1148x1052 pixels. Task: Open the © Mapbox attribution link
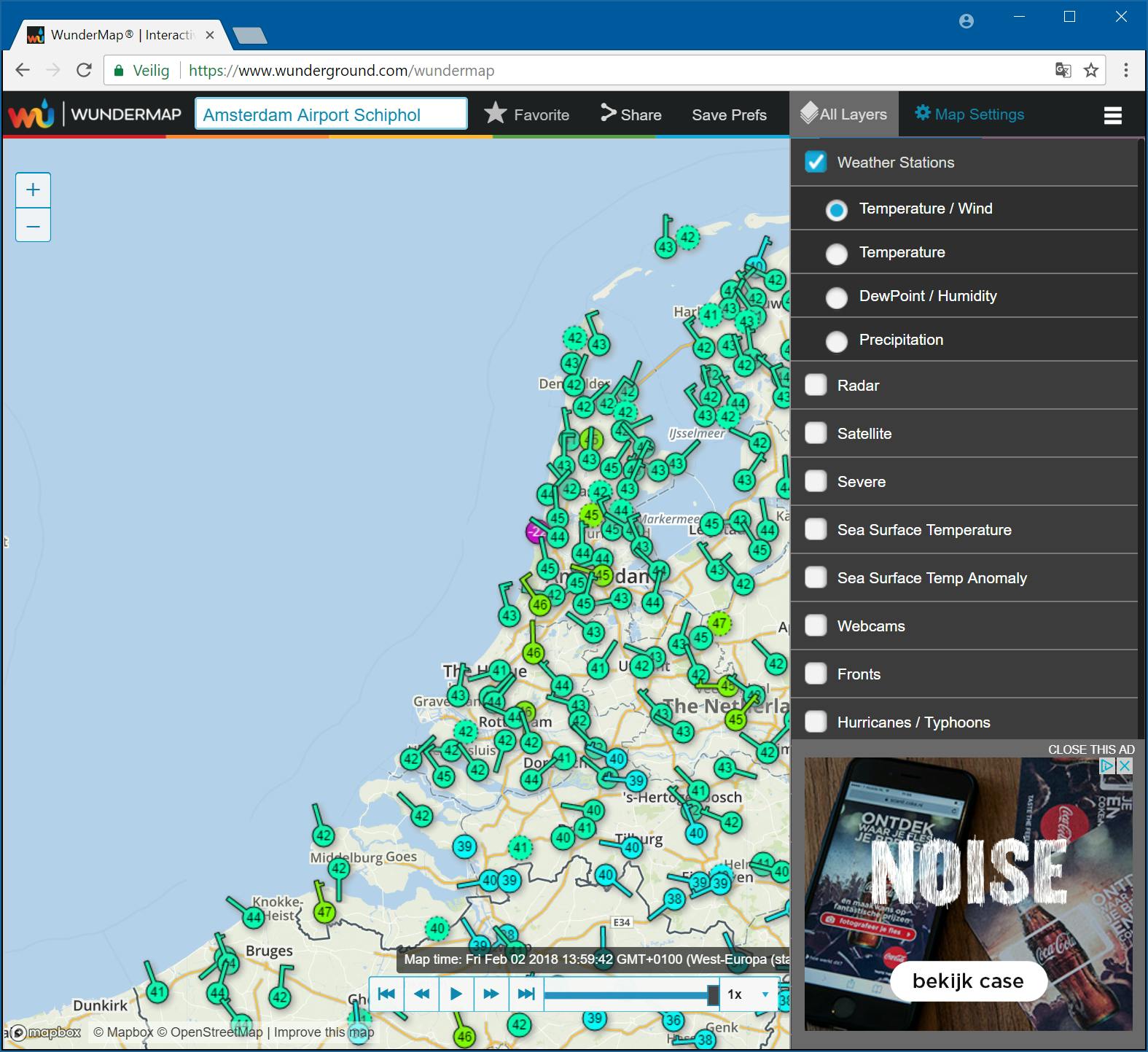tap(123, 1032)
